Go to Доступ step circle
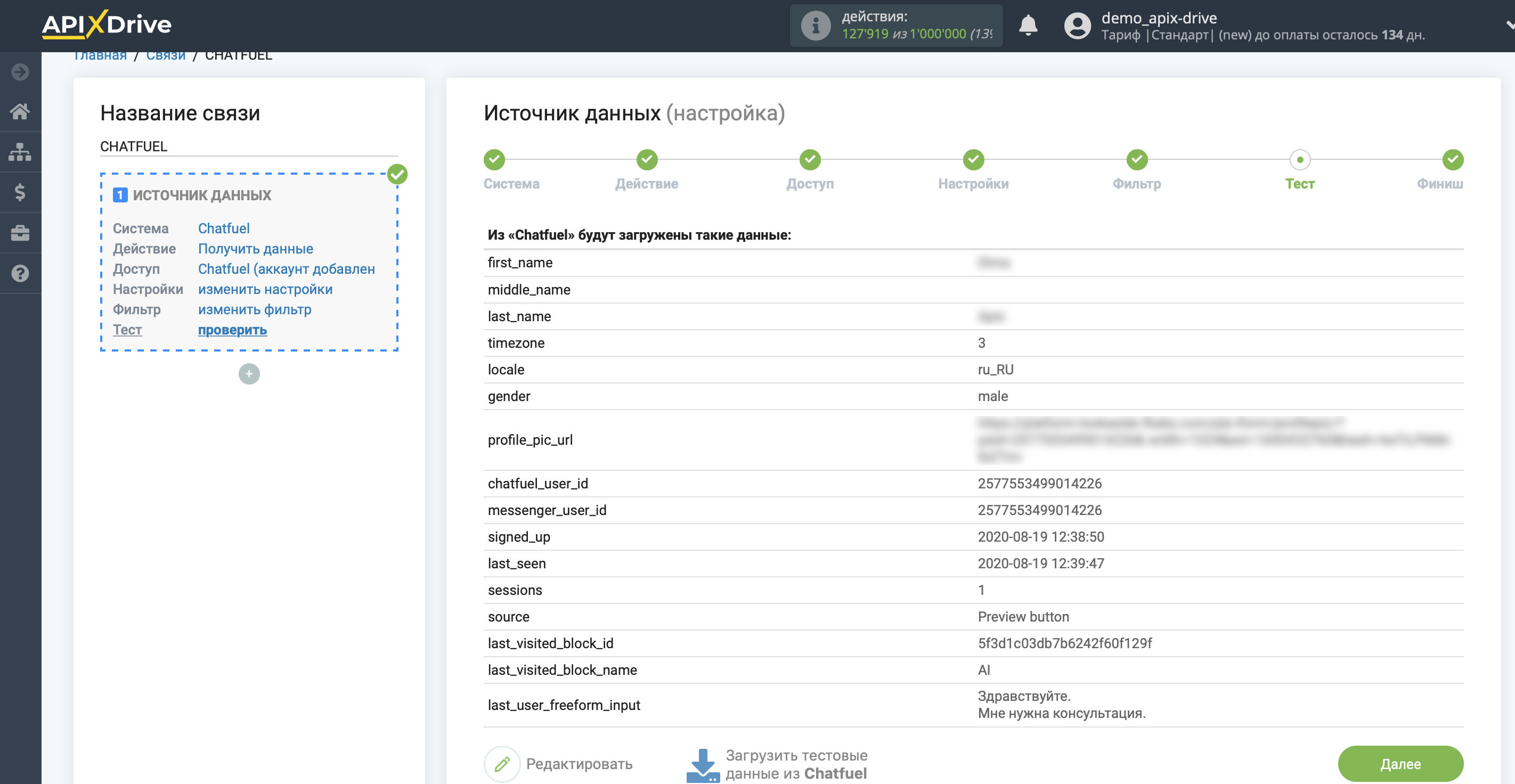Image resolution: width=1515 pixels, height=784 pixels. click(x=810, y=159)
